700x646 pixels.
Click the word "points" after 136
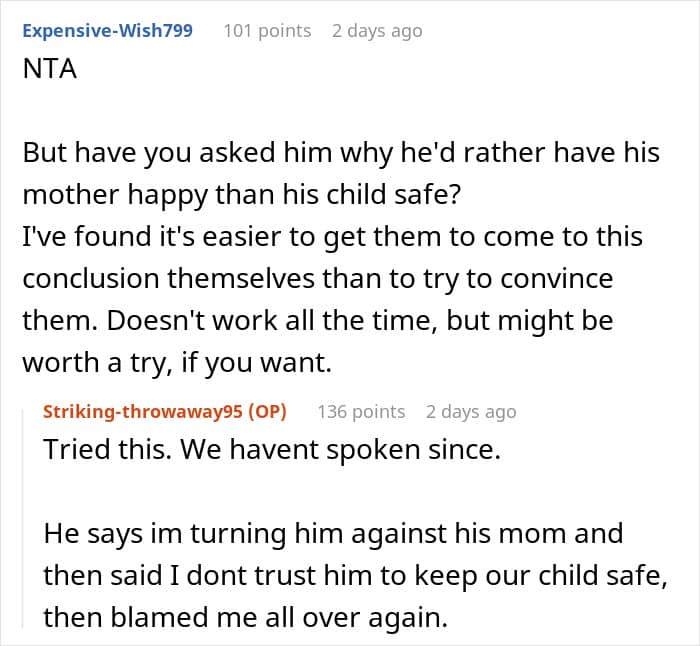378,412
